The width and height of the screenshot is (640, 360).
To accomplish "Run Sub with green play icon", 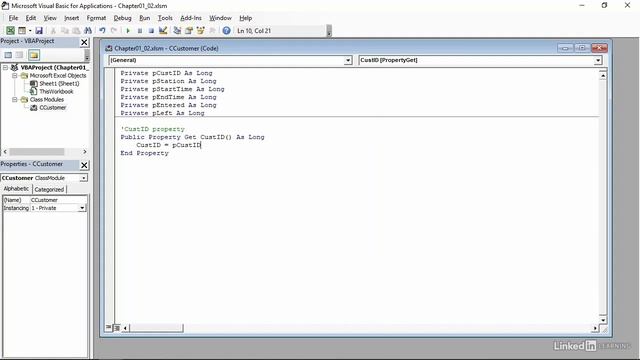I will click(128, 31).
